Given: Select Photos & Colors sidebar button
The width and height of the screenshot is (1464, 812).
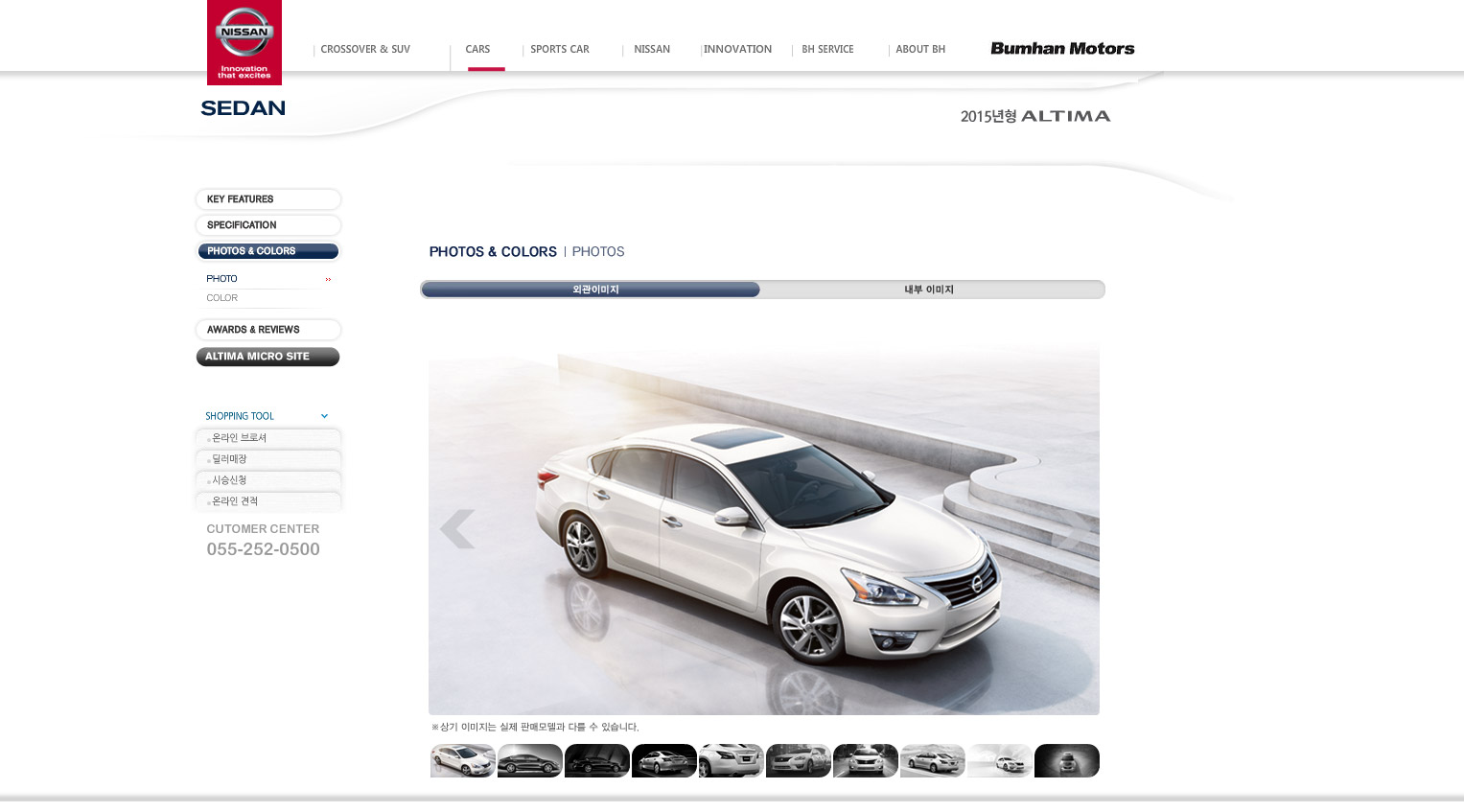Looking at the screenshot, I should tap(268, 251).
